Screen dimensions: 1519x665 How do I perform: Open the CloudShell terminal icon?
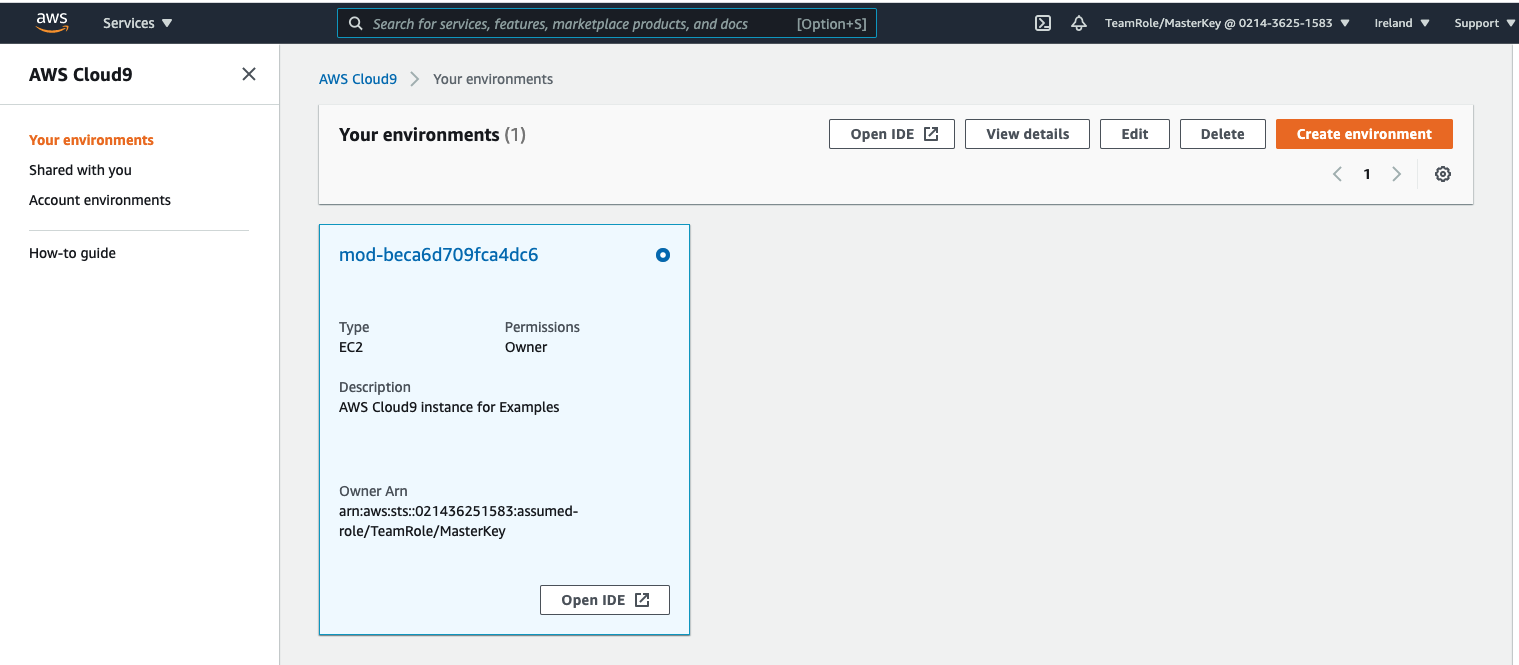pyautogui.click(x=1042, y=23)
